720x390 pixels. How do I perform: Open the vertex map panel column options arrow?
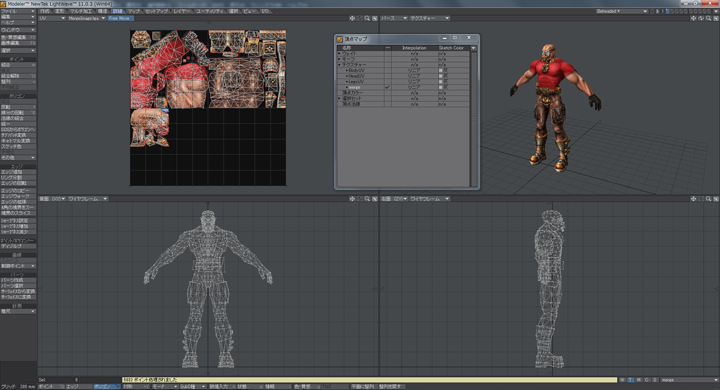[474, 48]
